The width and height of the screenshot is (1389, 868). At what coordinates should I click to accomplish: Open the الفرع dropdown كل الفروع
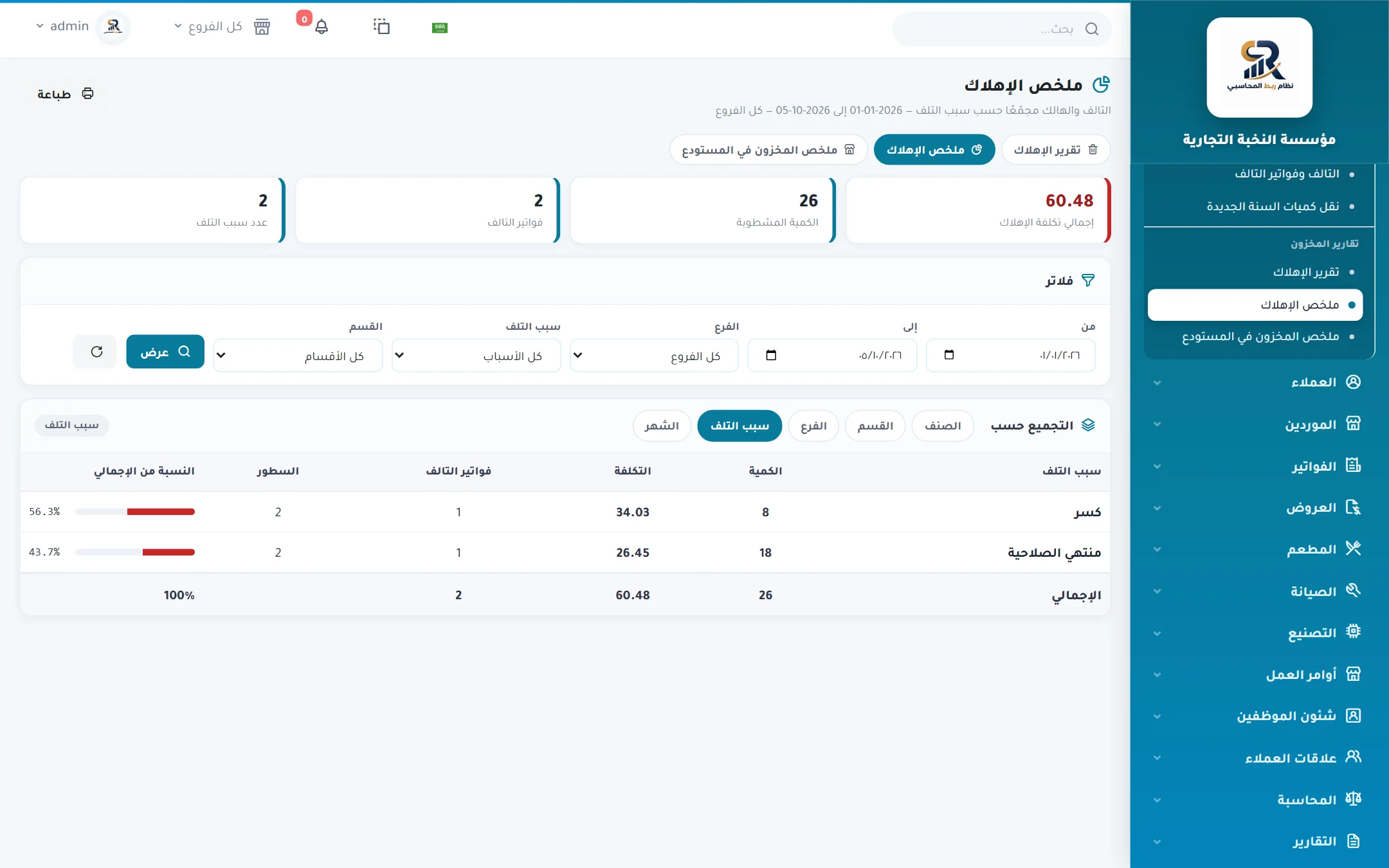pos(654,356)
